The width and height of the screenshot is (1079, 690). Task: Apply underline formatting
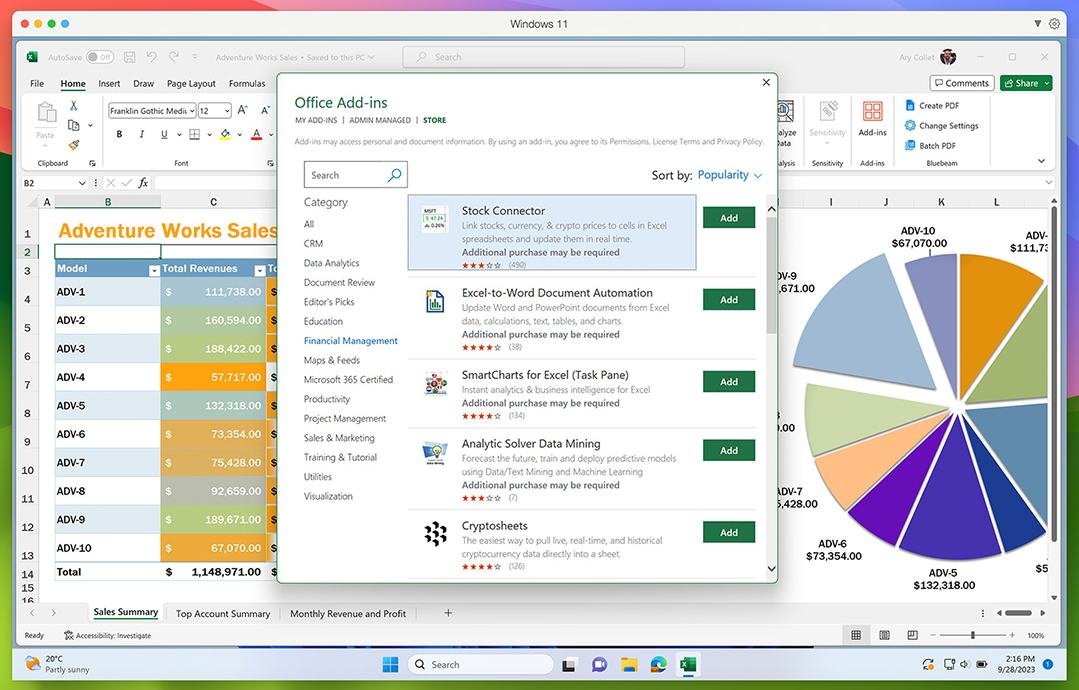click(x=163, y=134)
